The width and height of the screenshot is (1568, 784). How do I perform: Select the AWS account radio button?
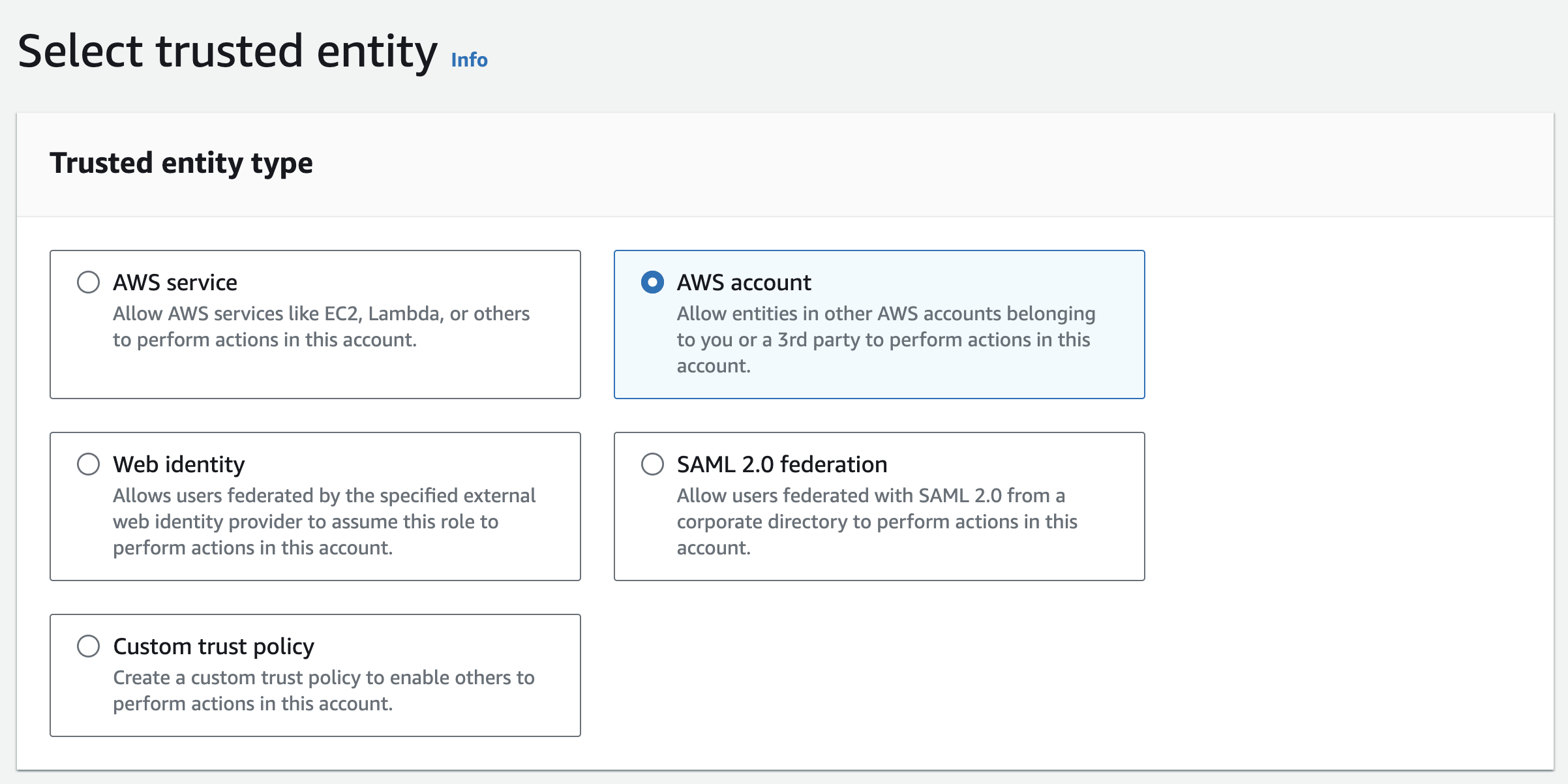(x=652, y=282)
